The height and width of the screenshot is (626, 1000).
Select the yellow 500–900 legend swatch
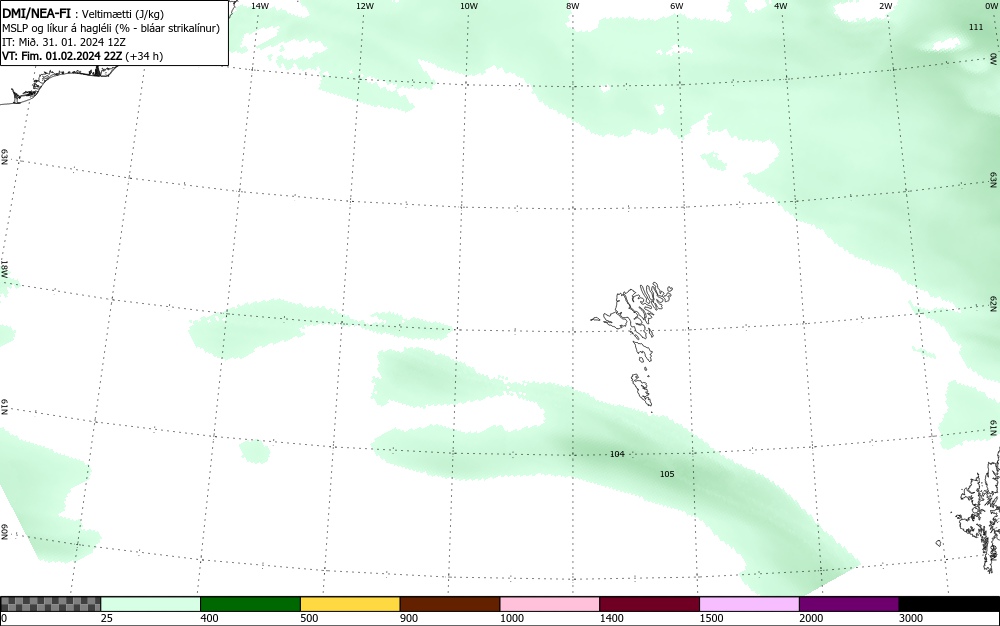click(350, 604)
